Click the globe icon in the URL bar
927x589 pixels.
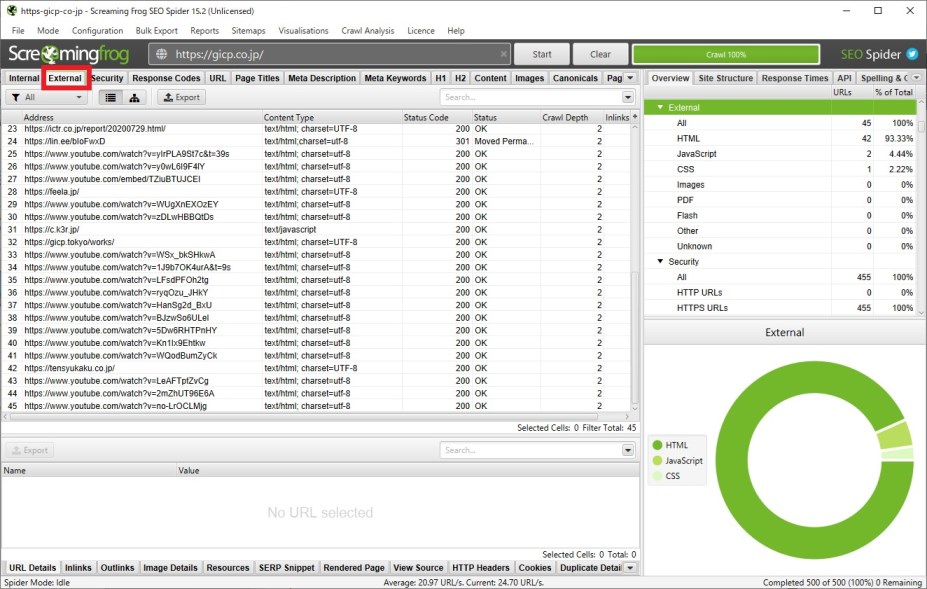(x=161, y=54)
